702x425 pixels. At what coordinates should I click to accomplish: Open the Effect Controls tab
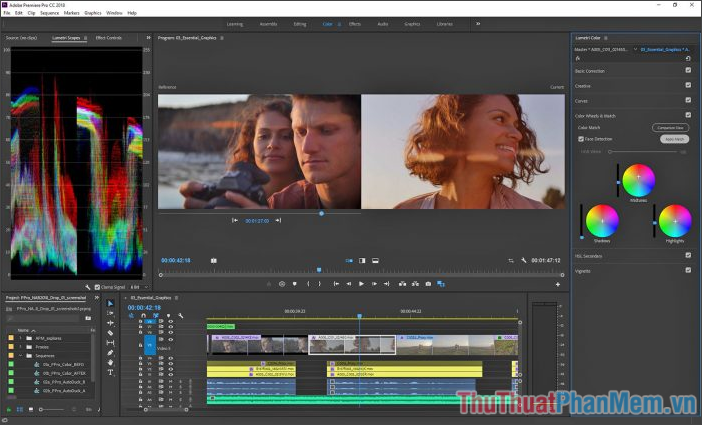[108, 38]
